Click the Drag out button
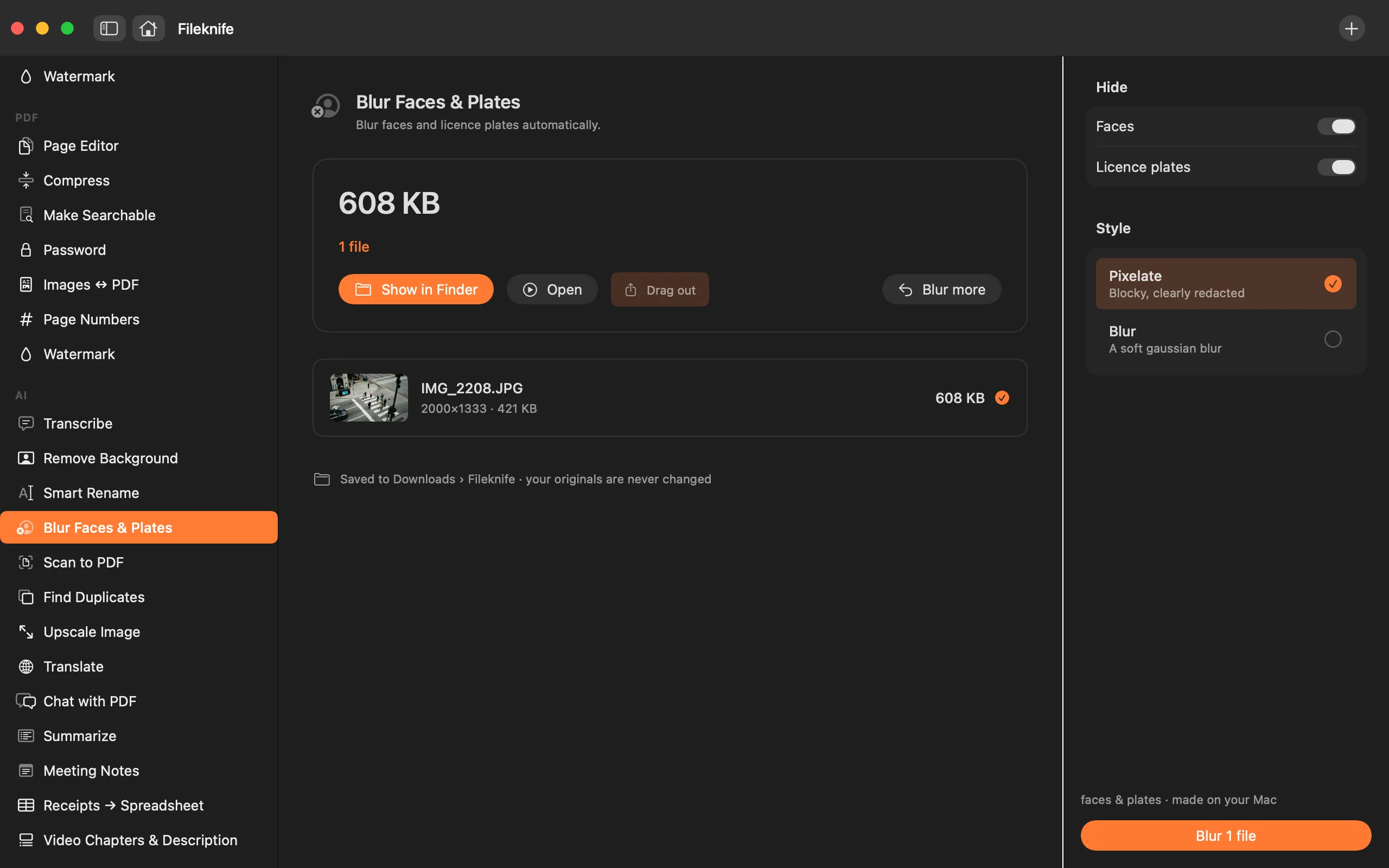This screenshot has width=1389, height=868. tap(659, 289)
